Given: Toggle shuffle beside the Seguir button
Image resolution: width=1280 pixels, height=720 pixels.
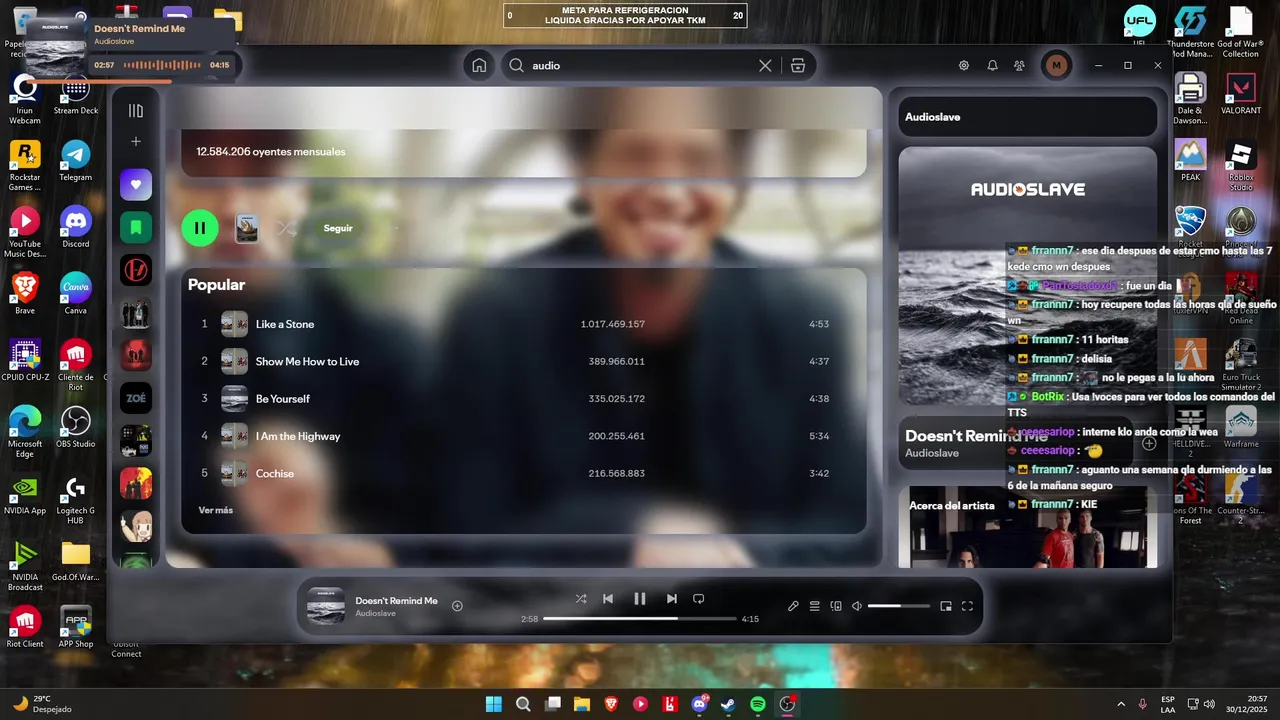Looking at the screenshot, I should 287,228.
